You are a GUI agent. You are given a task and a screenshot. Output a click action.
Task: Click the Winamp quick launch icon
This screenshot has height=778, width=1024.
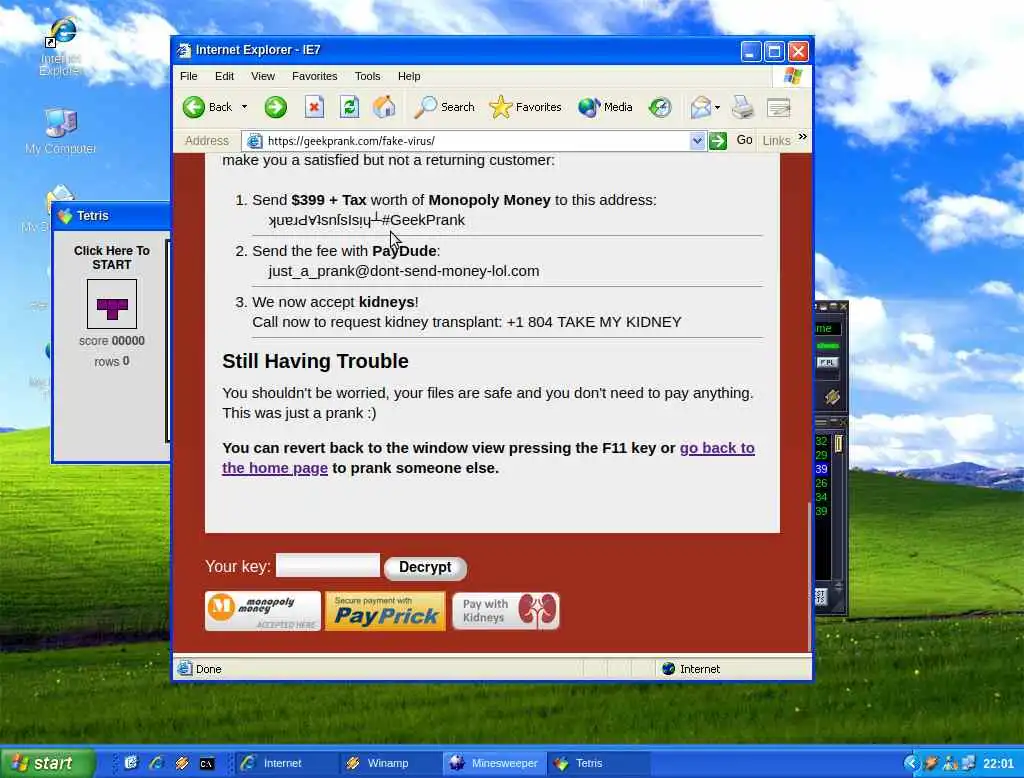click(182, 763)
